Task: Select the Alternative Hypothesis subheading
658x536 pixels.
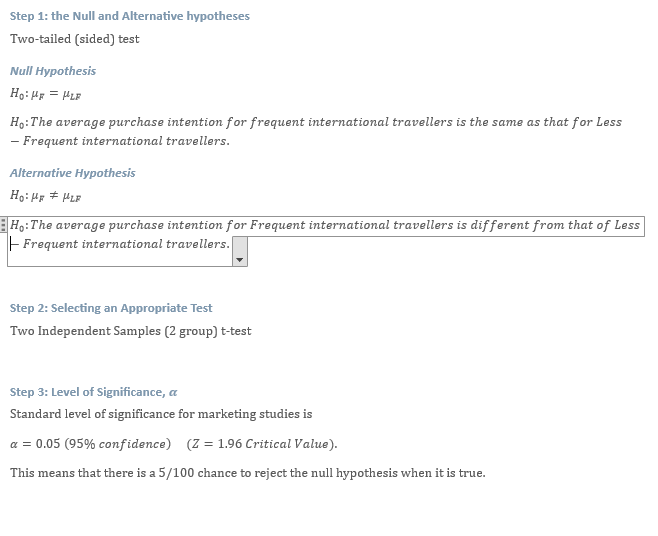Action: pyautogui.click(x=73, y=173)
